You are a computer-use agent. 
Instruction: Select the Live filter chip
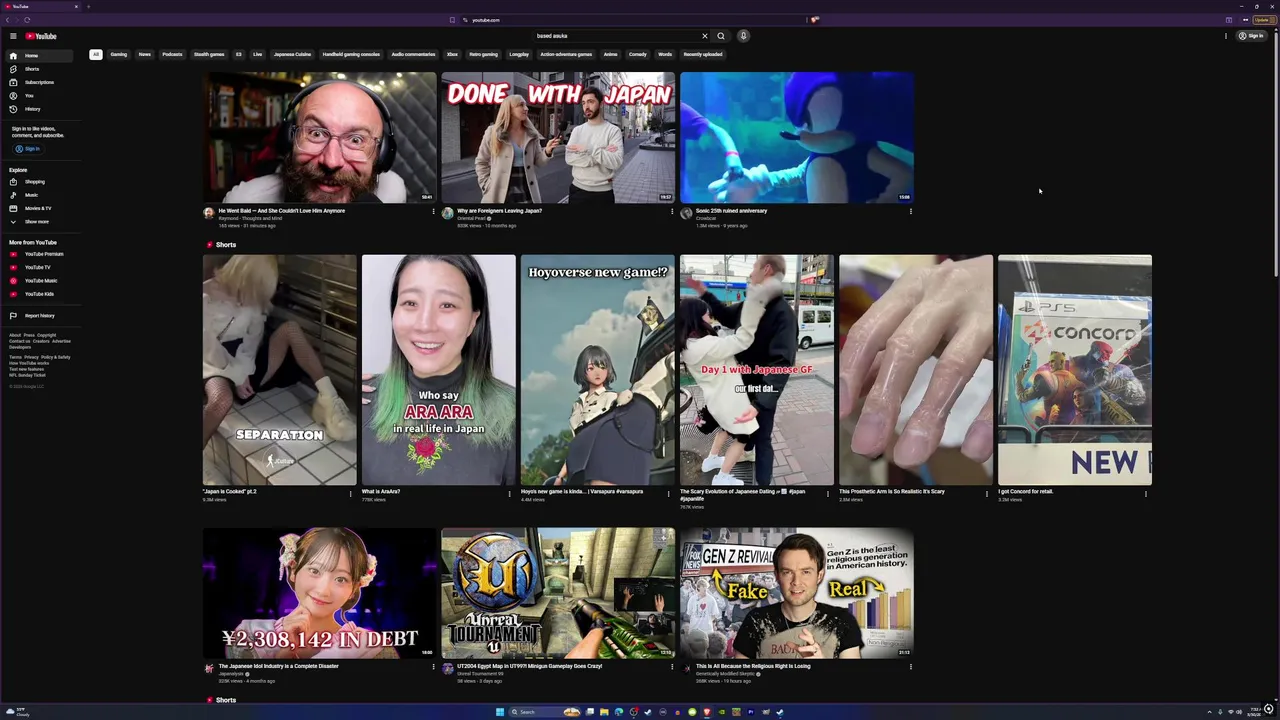click(257, 54)
